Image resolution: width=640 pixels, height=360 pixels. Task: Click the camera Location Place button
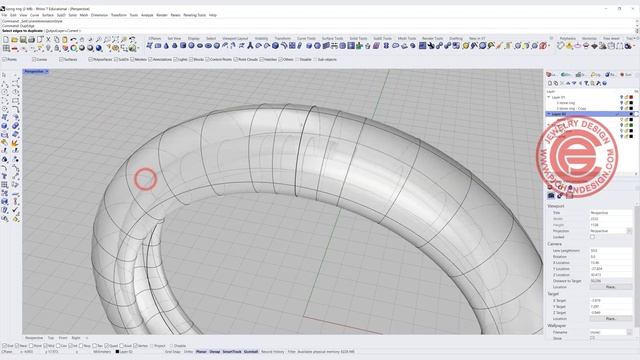pos(611,287)
